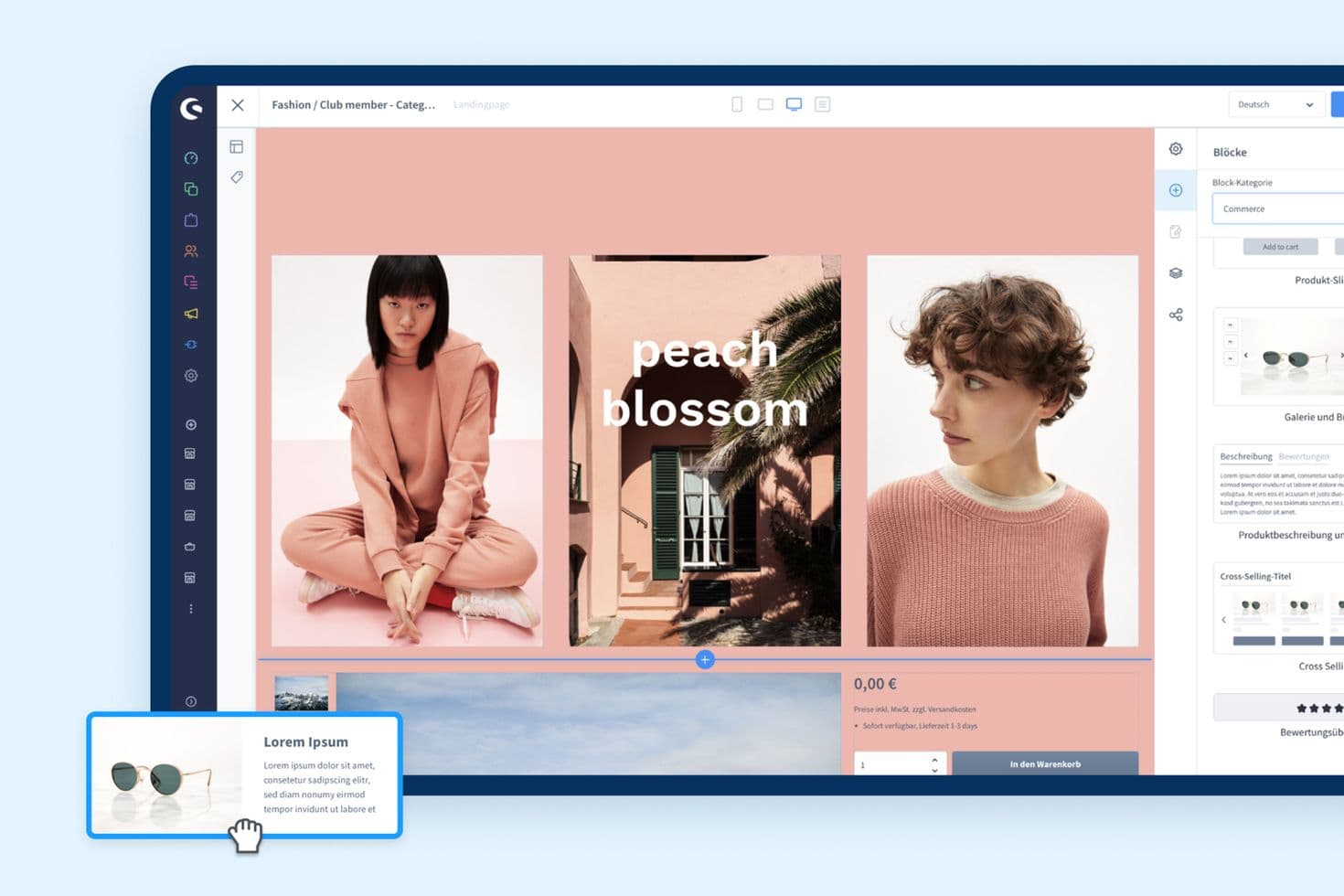Click the Produktbeschreibung block label
Viewport: 1344px width, 896px height.
(1291, 536)
